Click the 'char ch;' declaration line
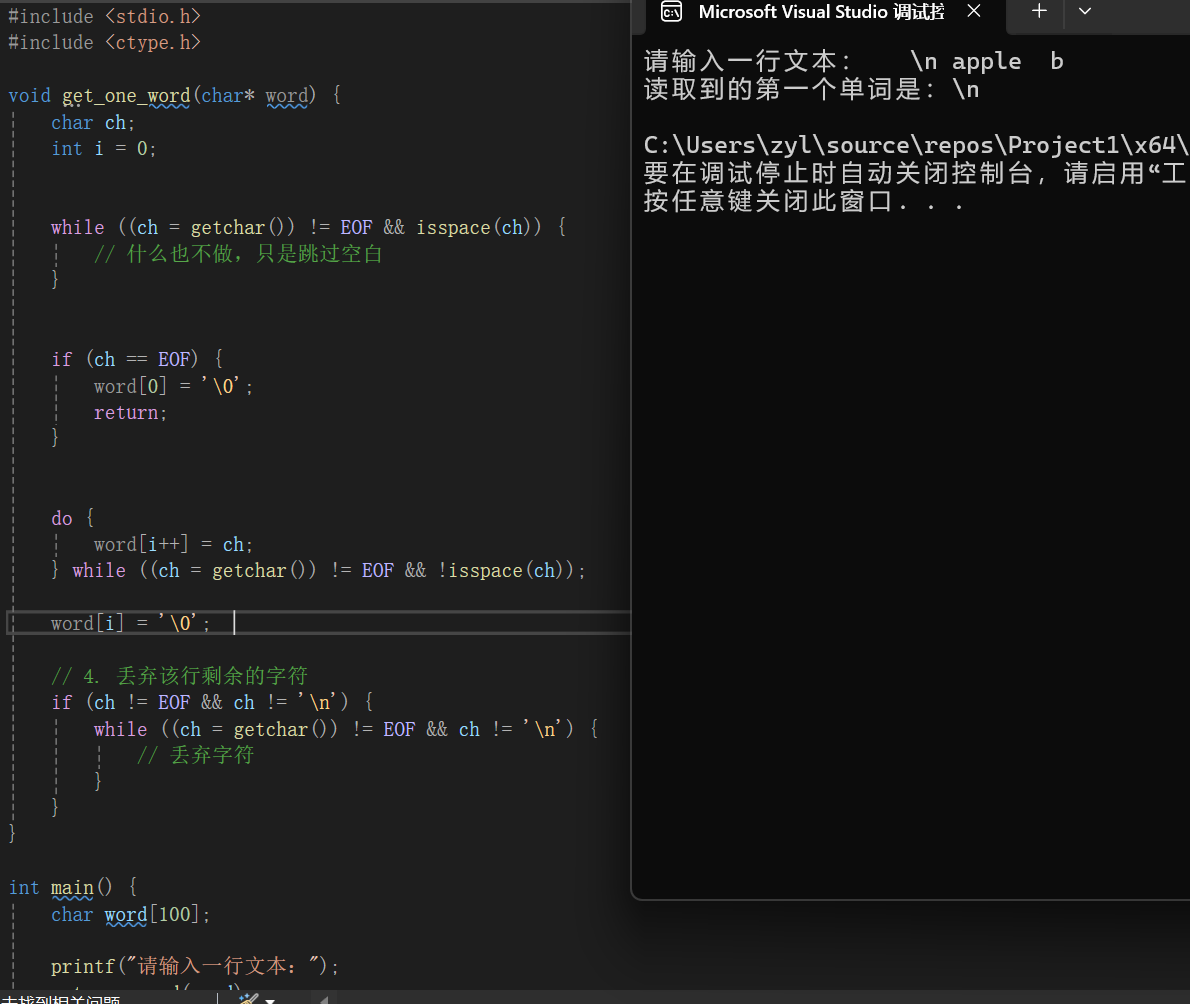The image size is (1190, 1004). tap(93, 122)
